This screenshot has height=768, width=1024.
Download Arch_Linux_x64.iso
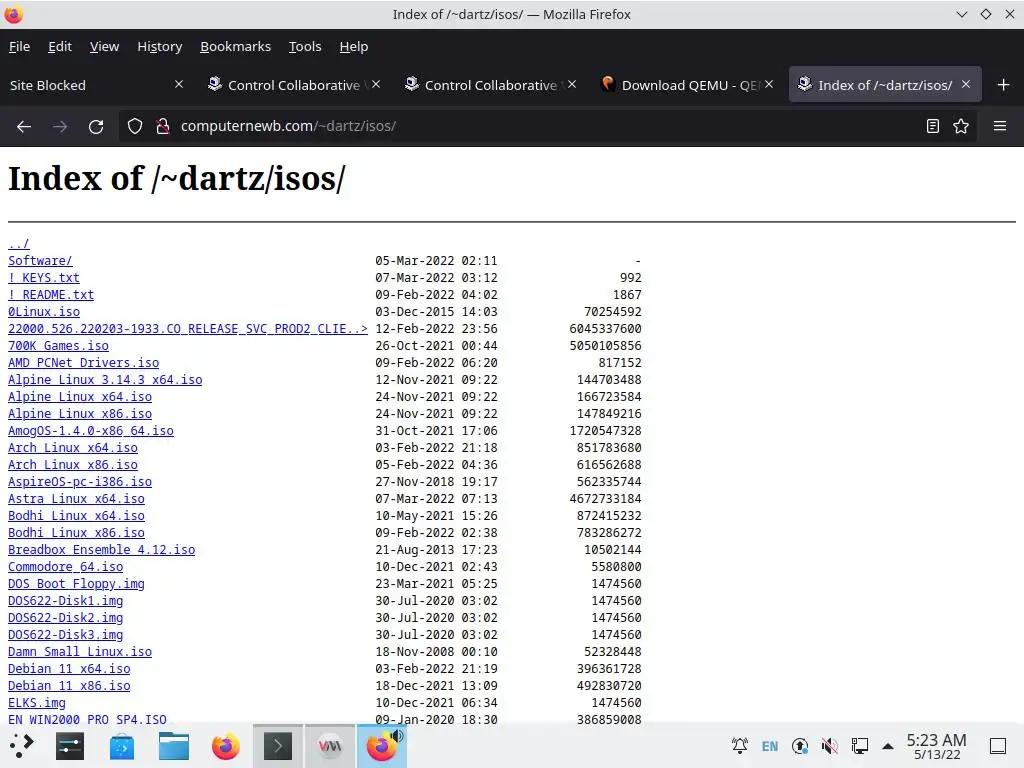pyautogui.click(x=72, y=447)
